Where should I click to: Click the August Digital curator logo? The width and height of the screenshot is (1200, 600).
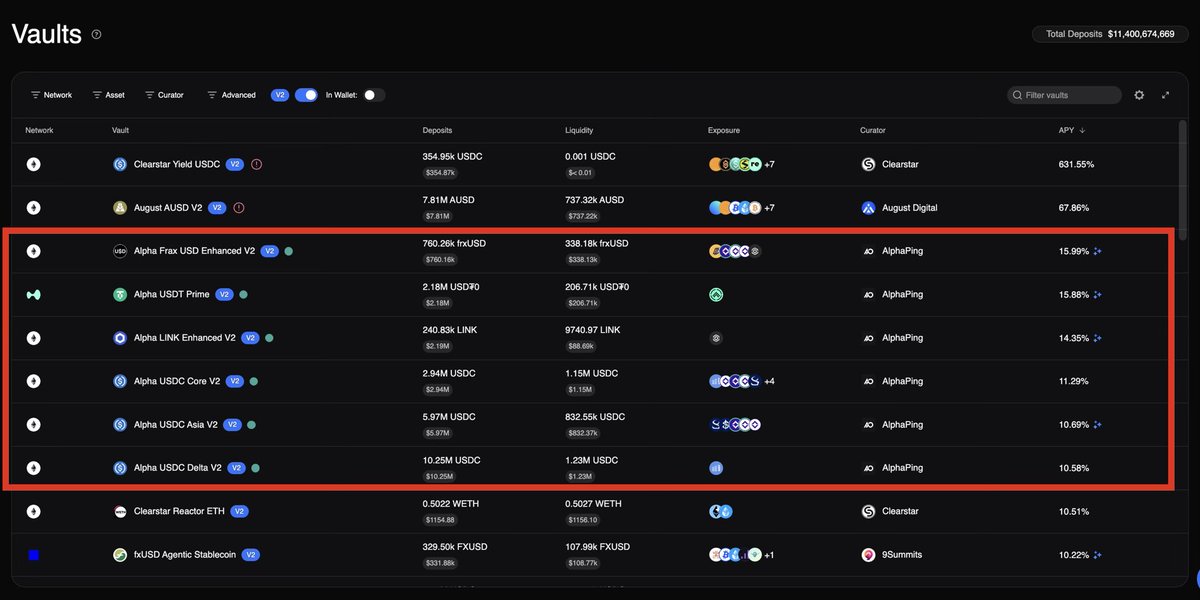[868, 208]
